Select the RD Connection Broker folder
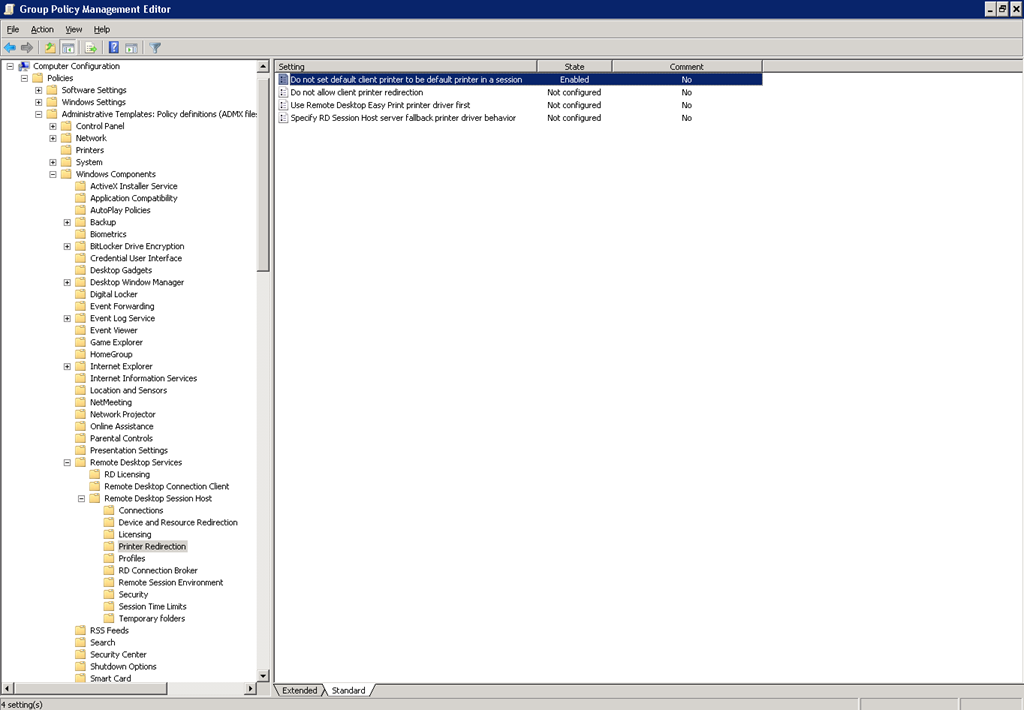The height and width of the screenshot is (710, 1024). pos(157,571)
